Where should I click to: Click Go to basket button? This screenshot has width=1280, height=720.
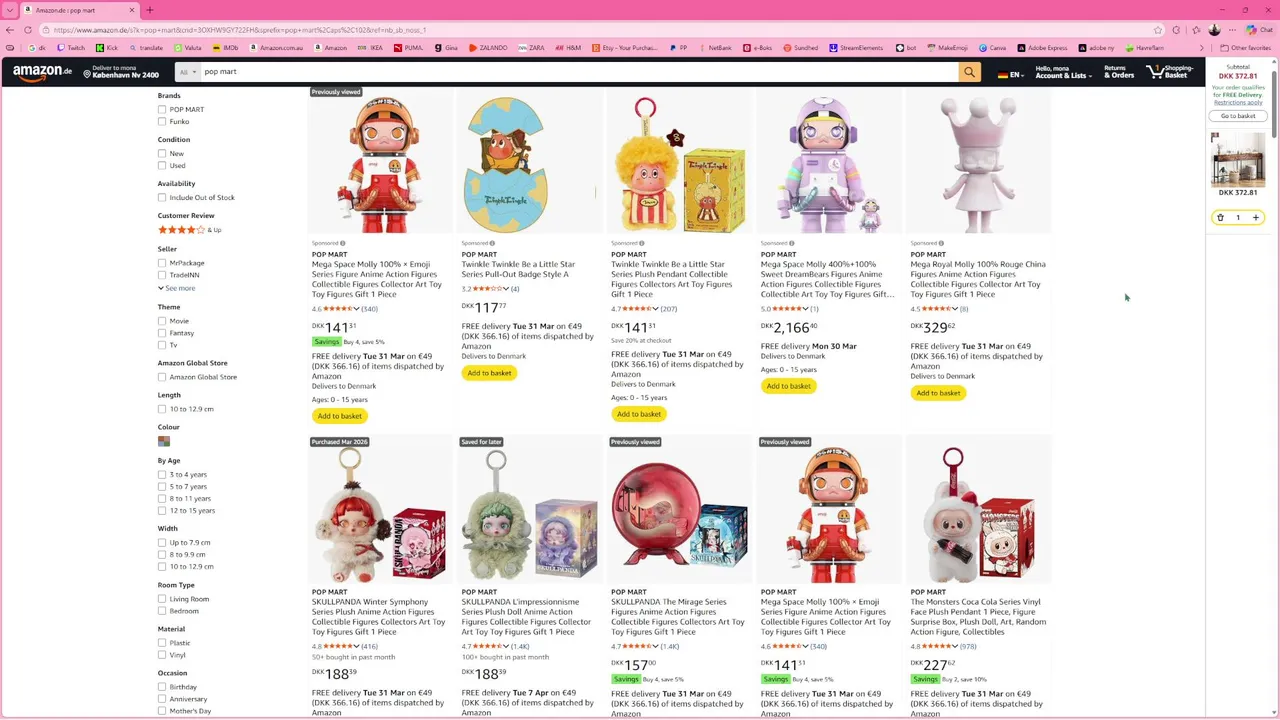tap(1238, 116)
